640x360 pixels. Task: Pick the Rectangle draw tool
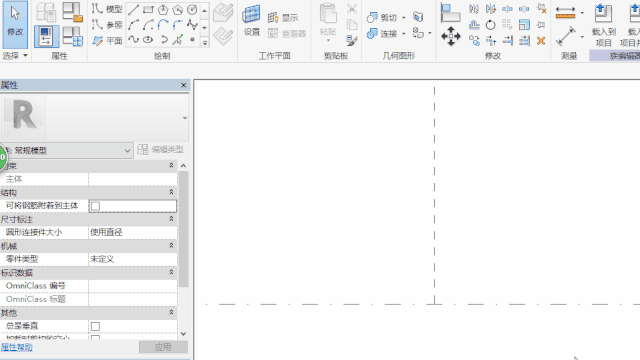pos(148,9)
